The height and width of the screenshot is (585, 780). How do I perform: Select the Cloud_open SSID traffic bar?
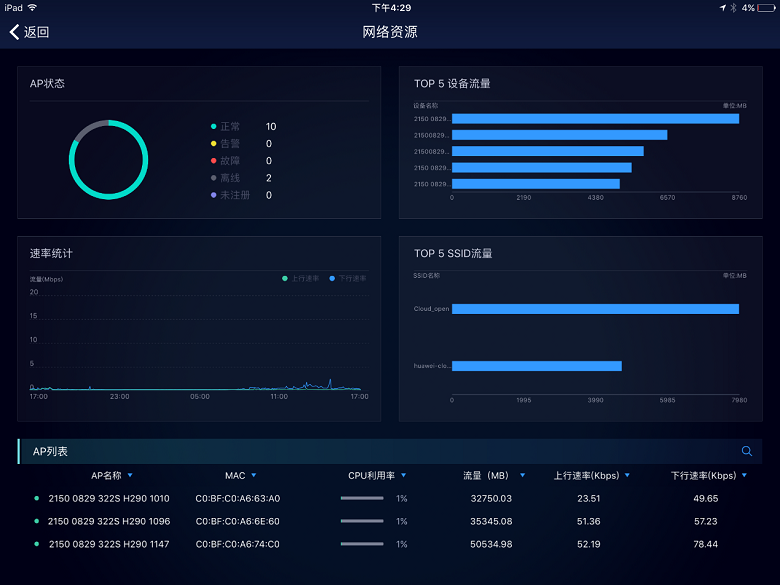[595, 309]
